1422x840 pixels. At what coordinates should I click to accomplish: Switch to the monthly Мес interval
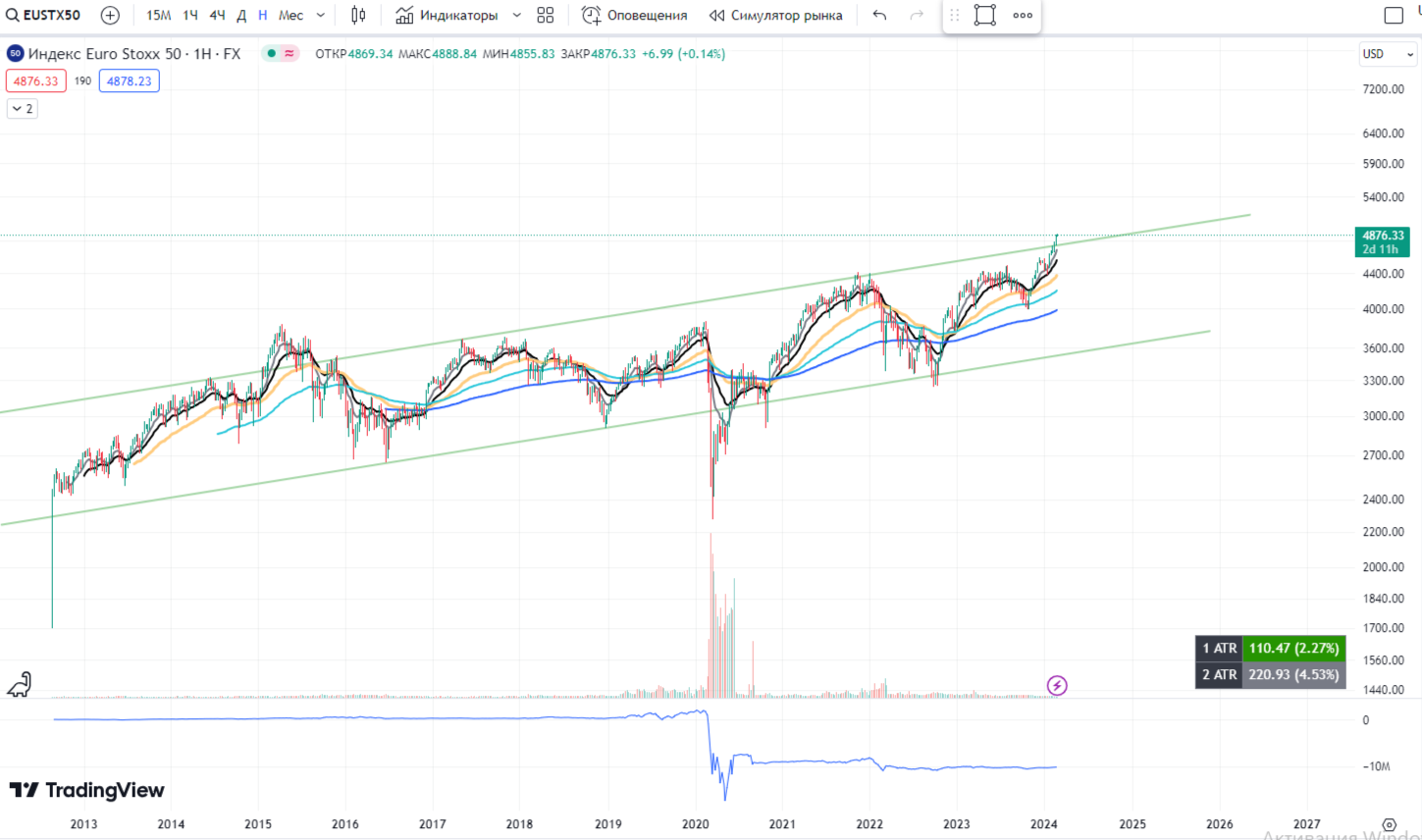[290, 15]
